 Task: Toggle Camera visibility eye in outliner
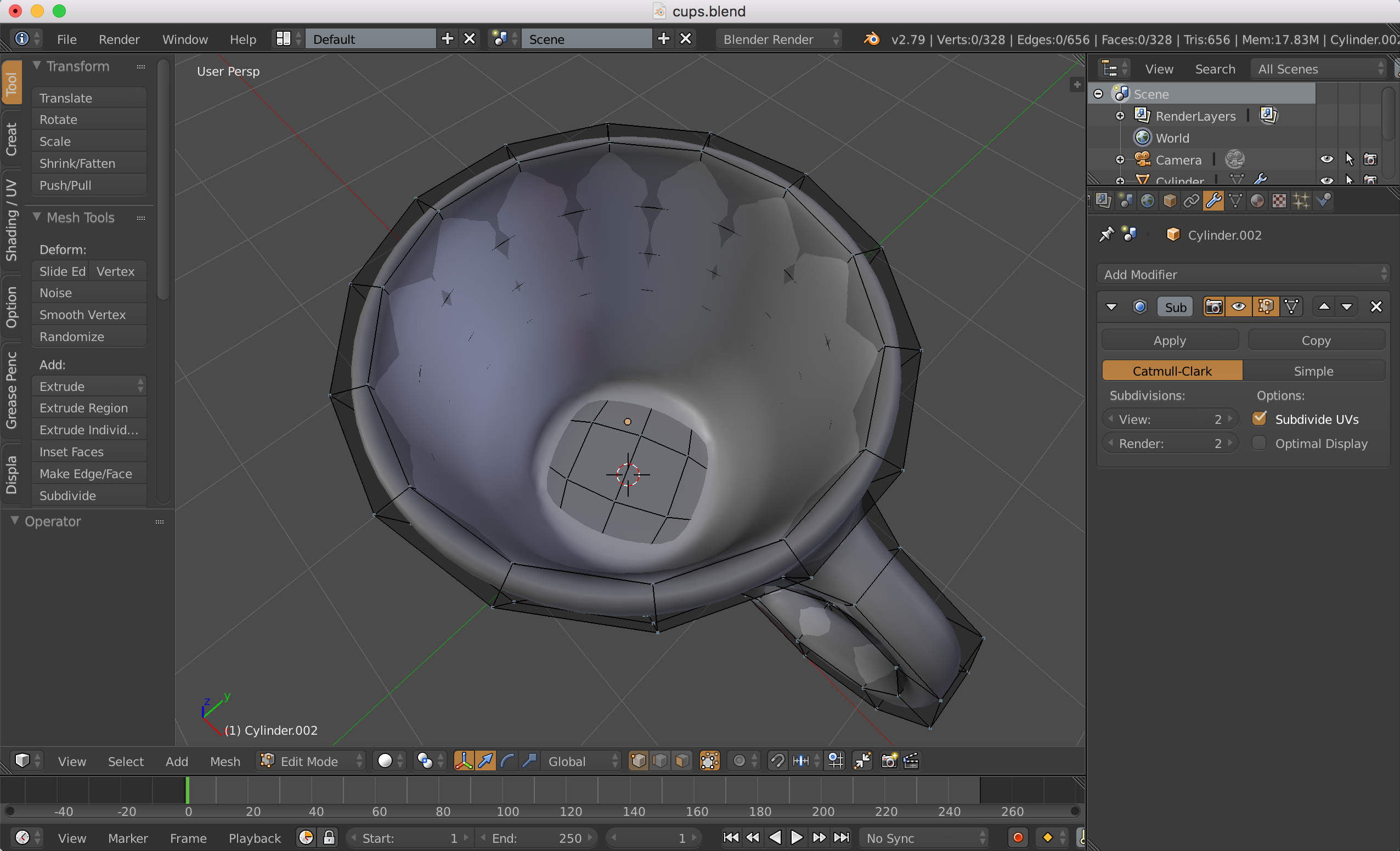click(1326, 160)
